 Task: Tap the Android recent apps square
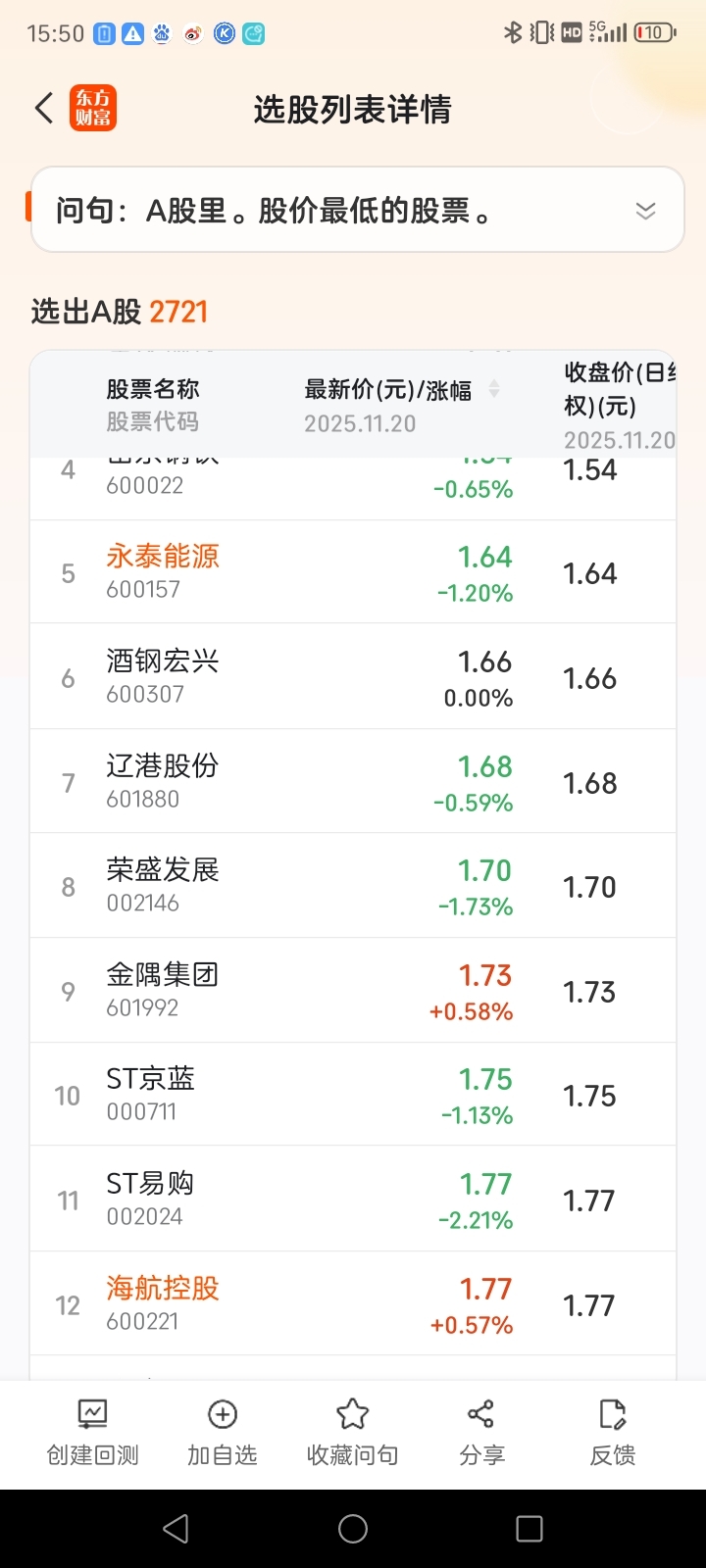(x=529, y=1529)
